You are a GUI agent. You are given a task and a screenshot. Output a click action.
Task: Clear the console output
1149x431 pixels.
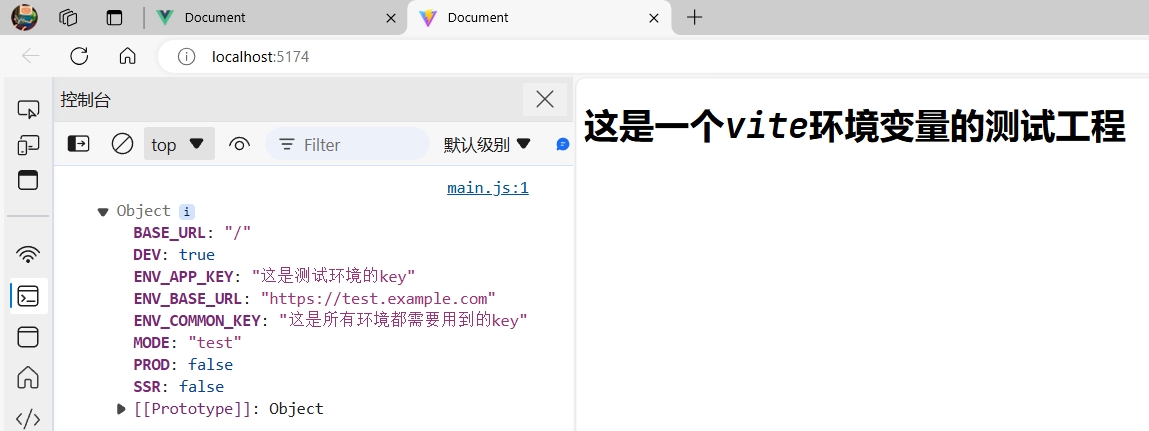(122, 144)
